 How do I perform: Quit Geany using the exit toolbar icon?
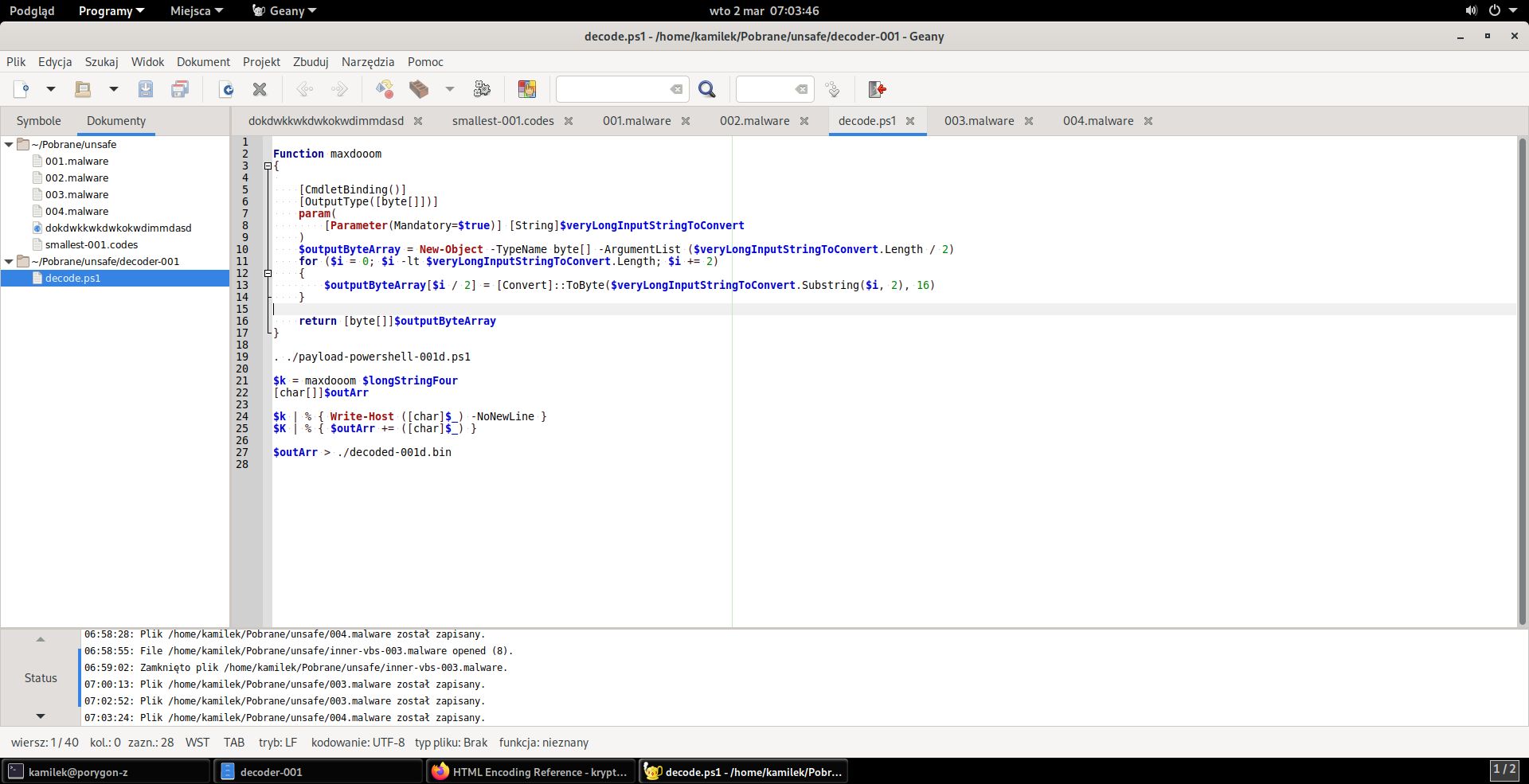877,89
